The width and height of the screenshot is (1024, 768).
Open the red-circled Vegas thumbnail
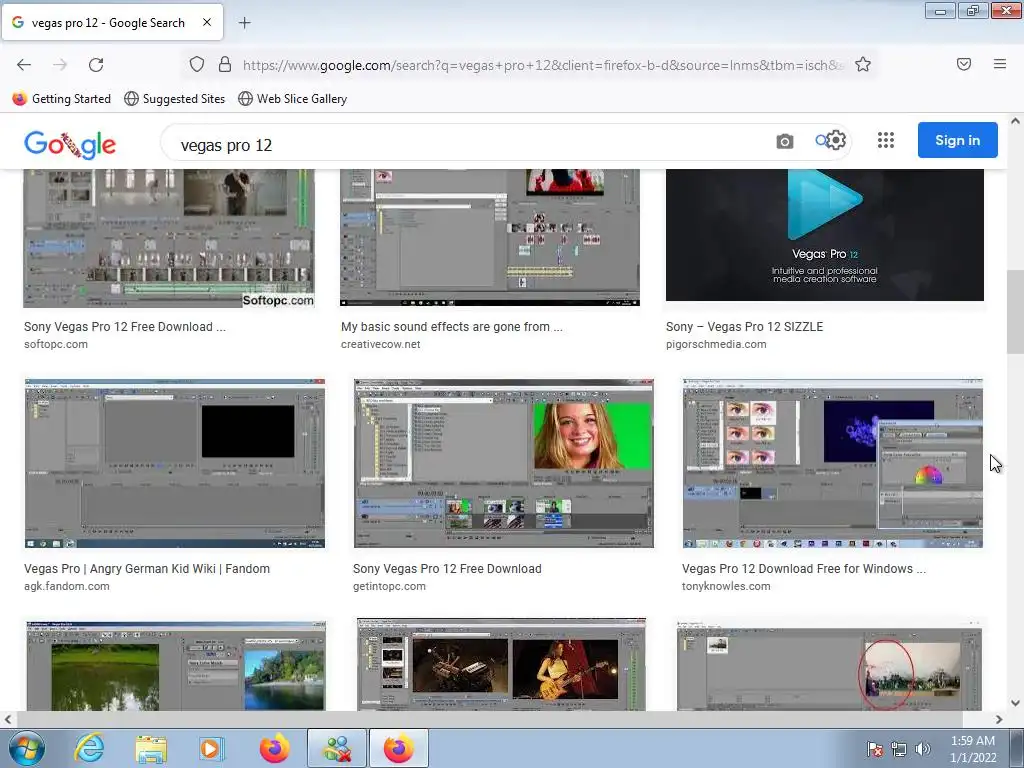click(x=829, y=665)
